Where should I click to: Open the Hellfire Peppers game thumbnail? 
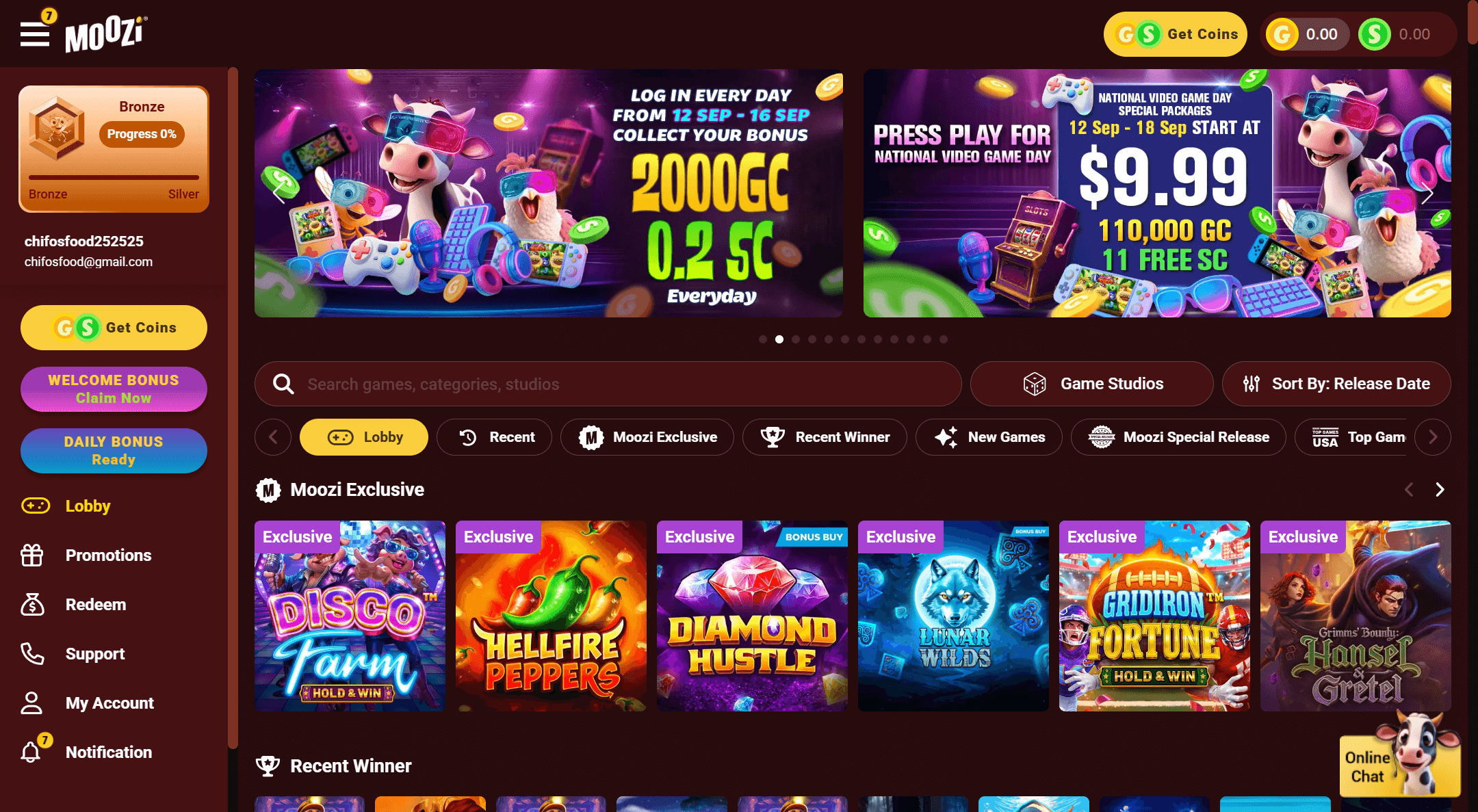pyautogui.click(x=551, y=616)
